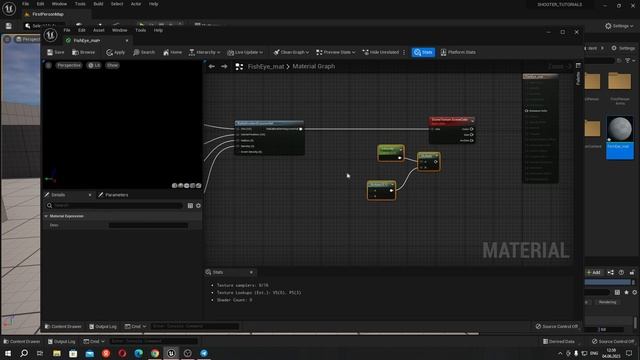640x360 pixels.
Task: Save the FishEye_mat material
Action: click(56, 52)
